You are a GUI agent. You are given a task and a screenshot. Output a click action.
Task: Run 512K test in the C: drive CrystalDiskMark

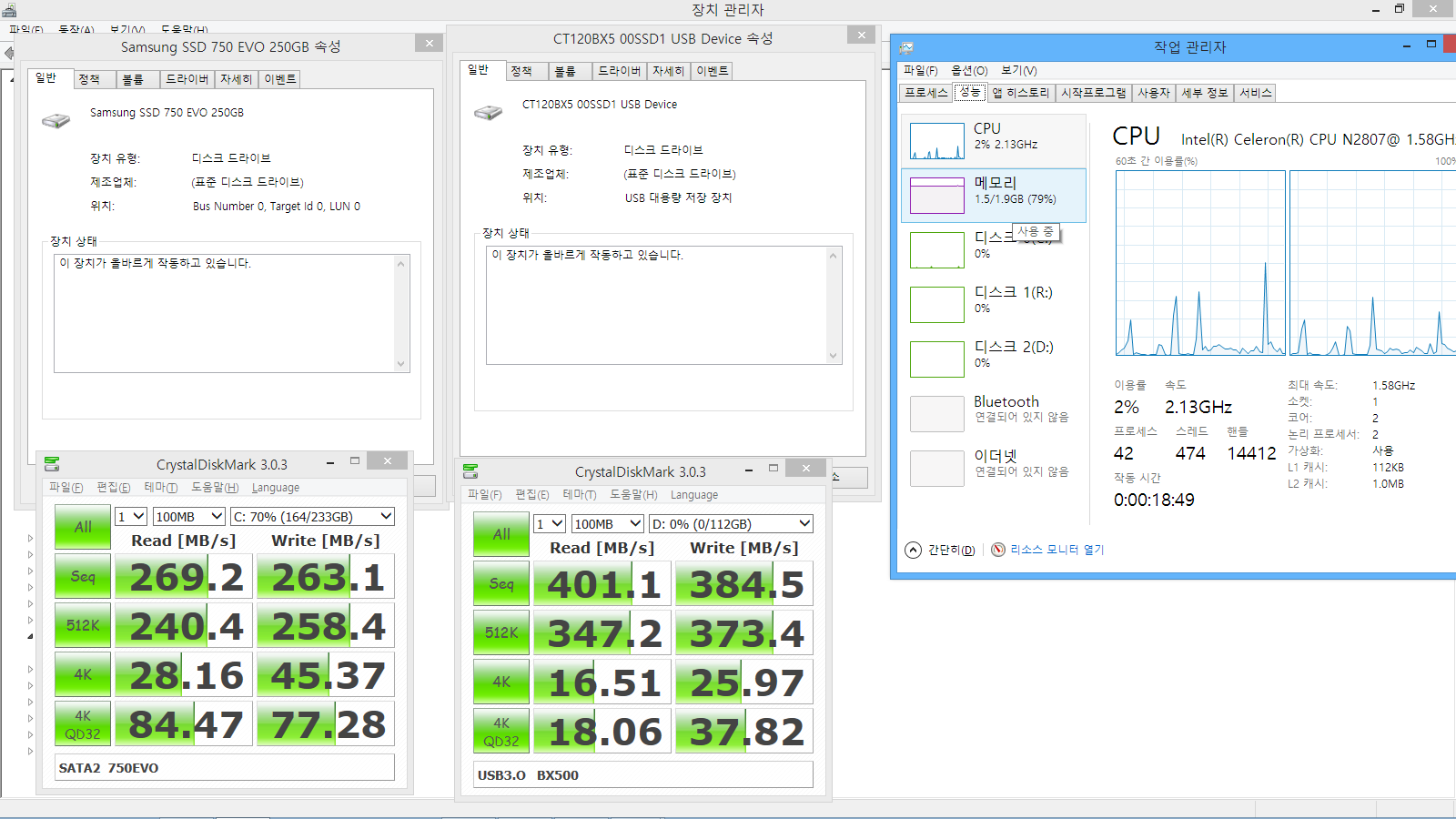[x=83, y=625]
